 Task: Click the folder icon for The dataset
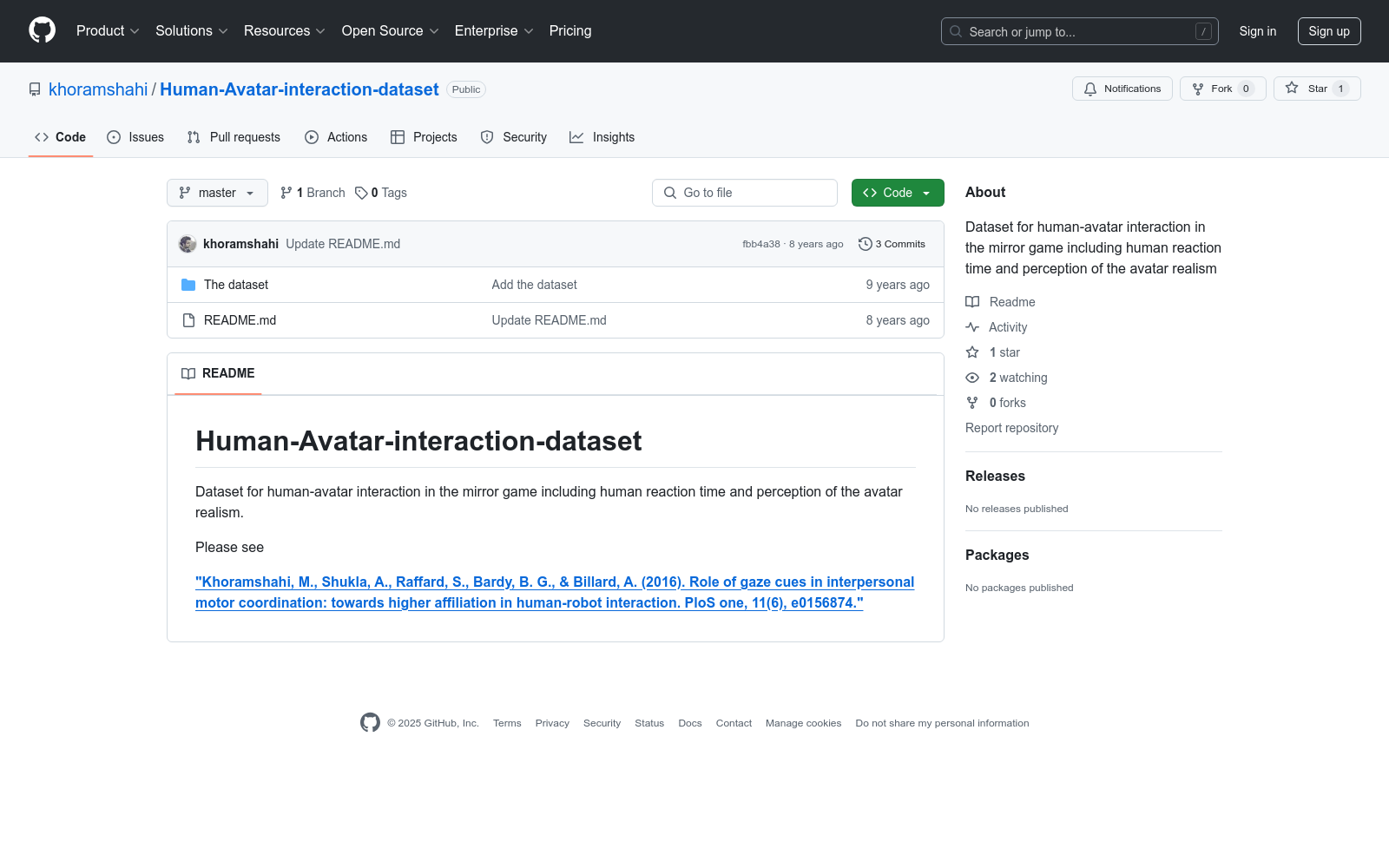click(188, 285)
